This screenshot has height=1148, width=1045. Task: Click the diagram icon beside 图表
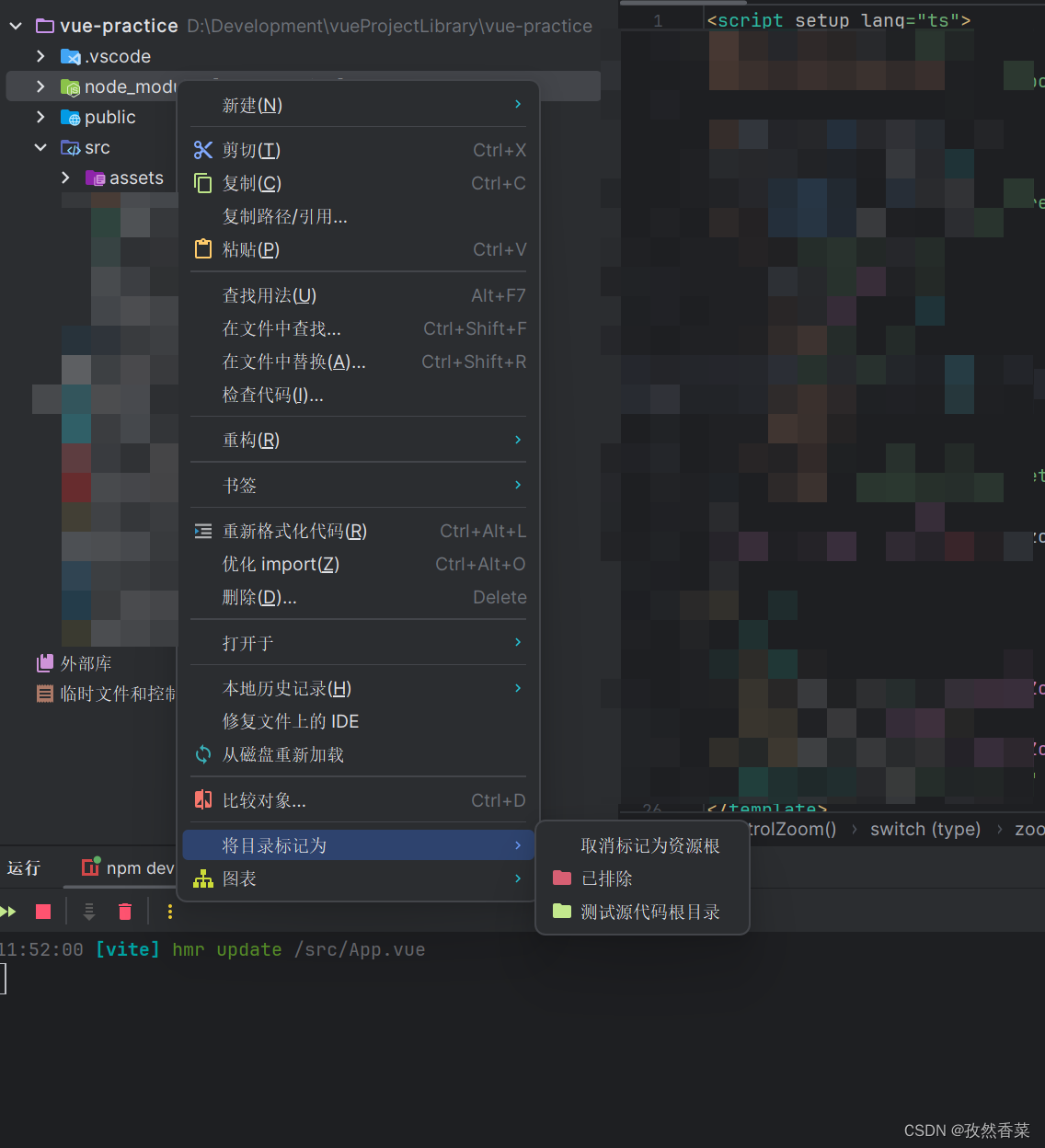point(202,878)
